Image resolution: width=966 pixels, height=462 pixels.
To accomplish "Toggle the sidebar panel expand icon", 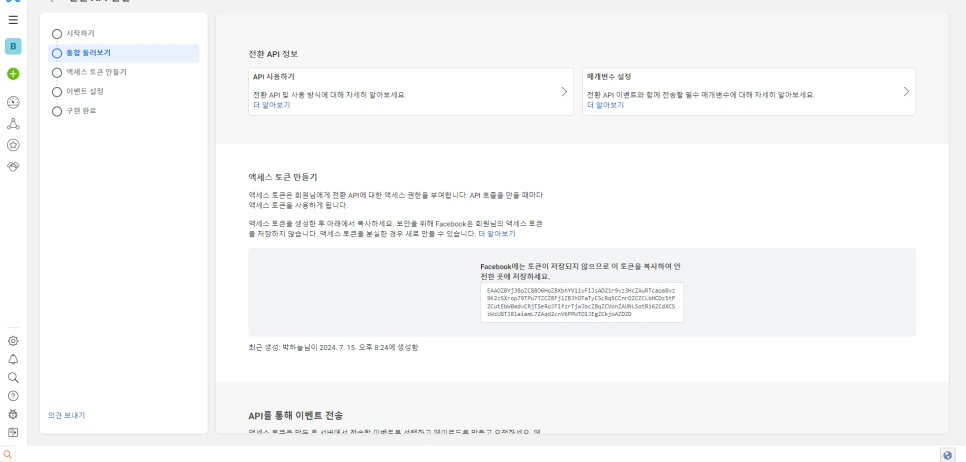I will click(x=13, y=433).
